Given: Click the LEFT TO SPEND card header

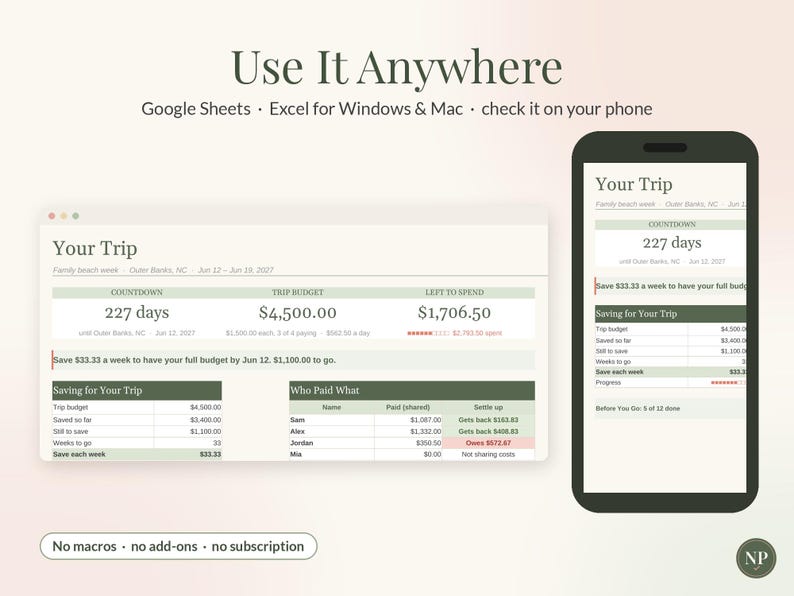Looking at the screenshot, I should click(454, 292).
